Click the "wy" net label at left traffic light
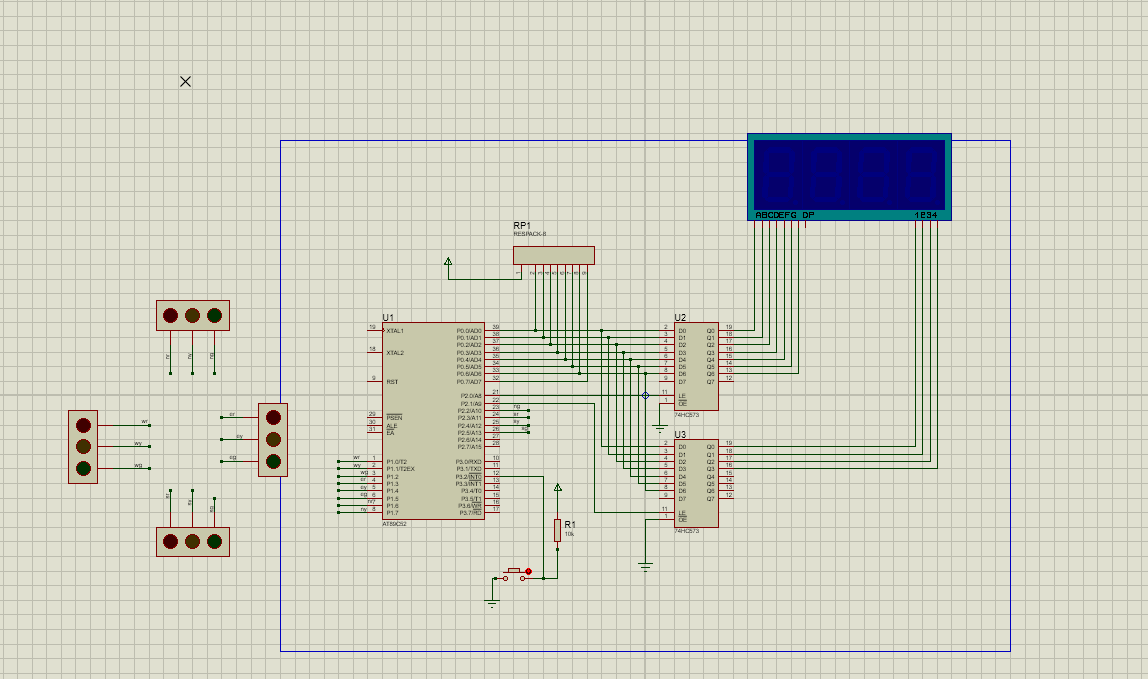Screen dimensions: 1148x679 point(138,443)
